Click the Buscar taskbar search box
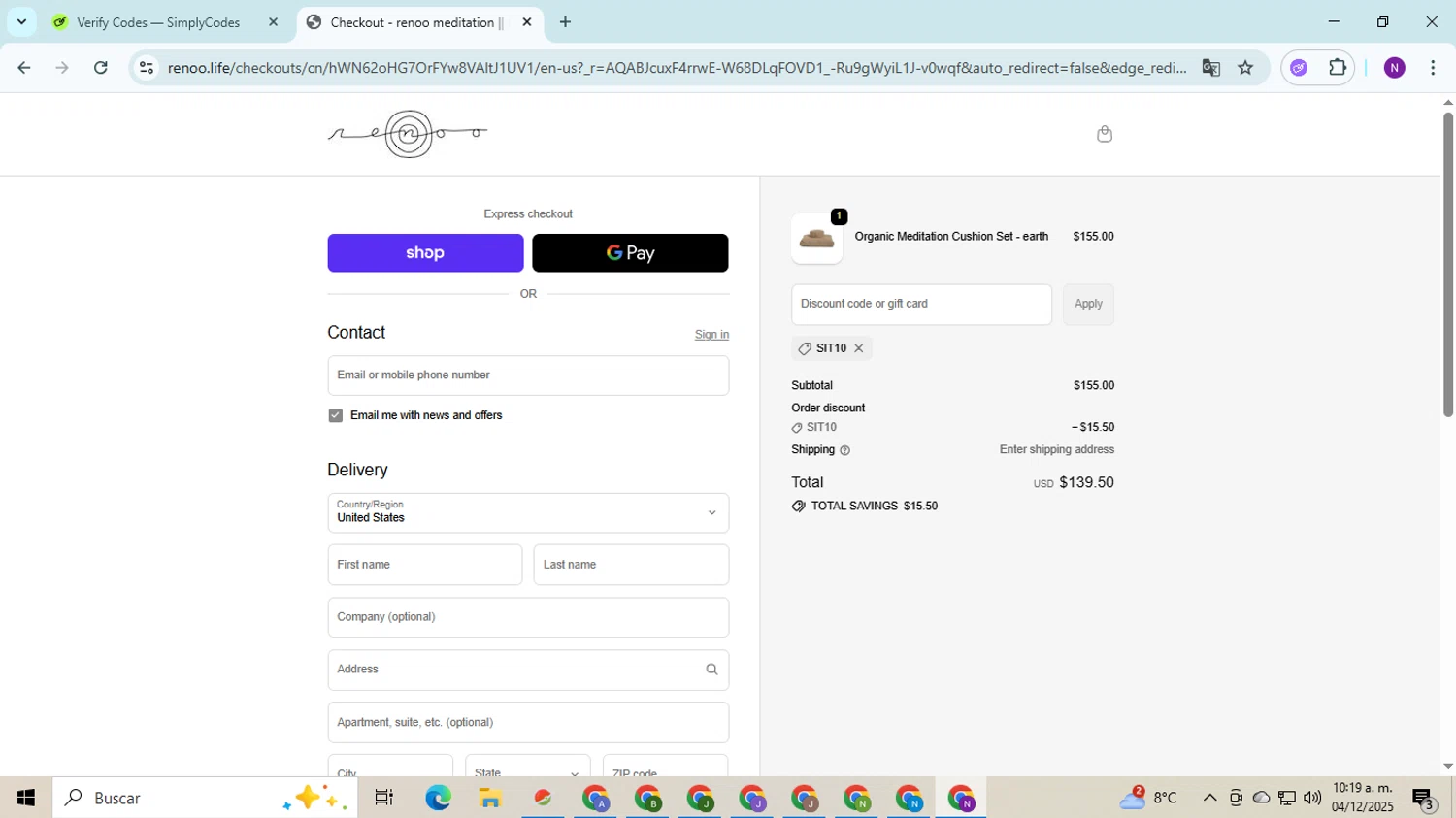Screen dimensions: 1456x818 pos(205,798)
